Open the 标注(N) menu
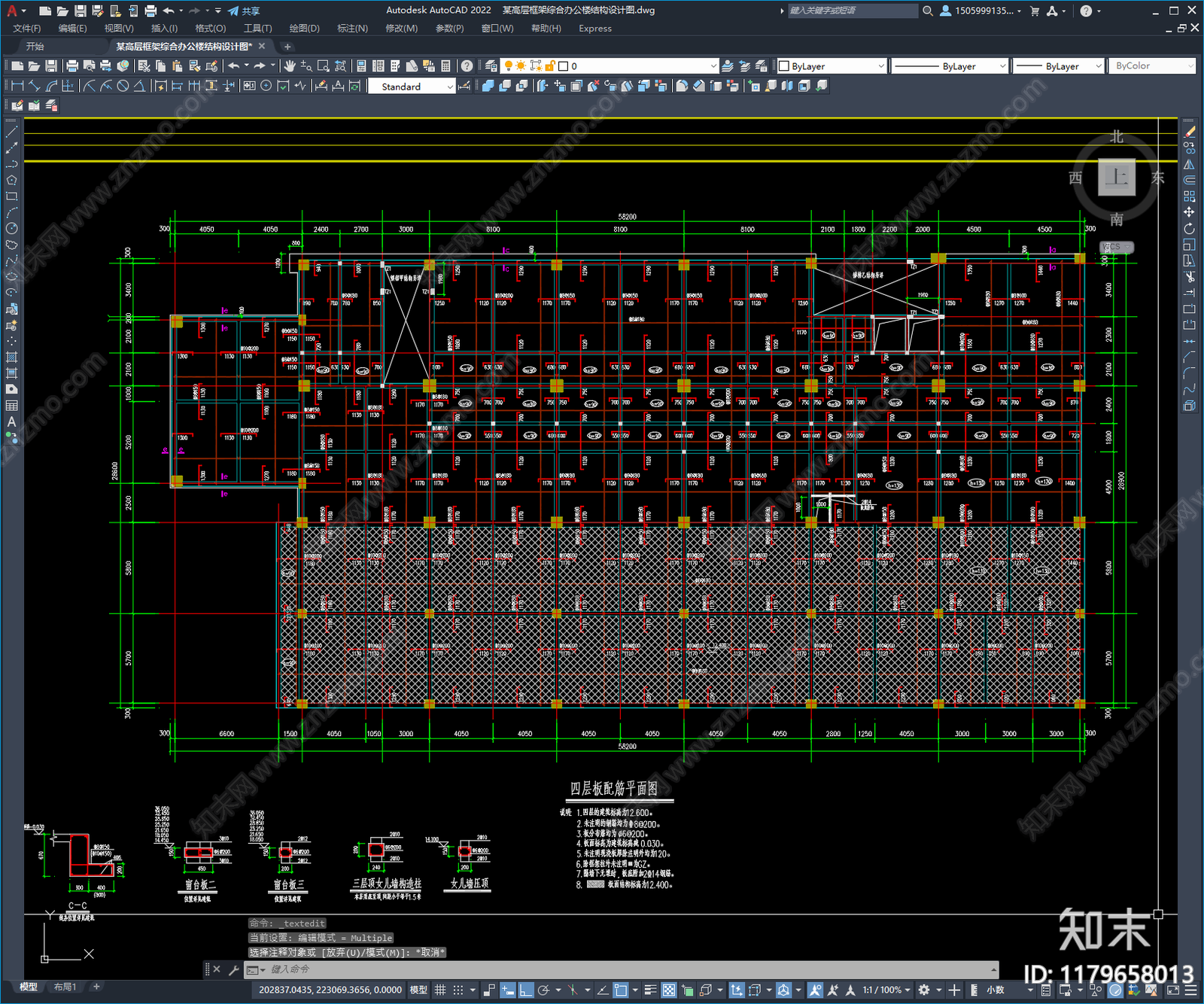 tap(352, 29)
